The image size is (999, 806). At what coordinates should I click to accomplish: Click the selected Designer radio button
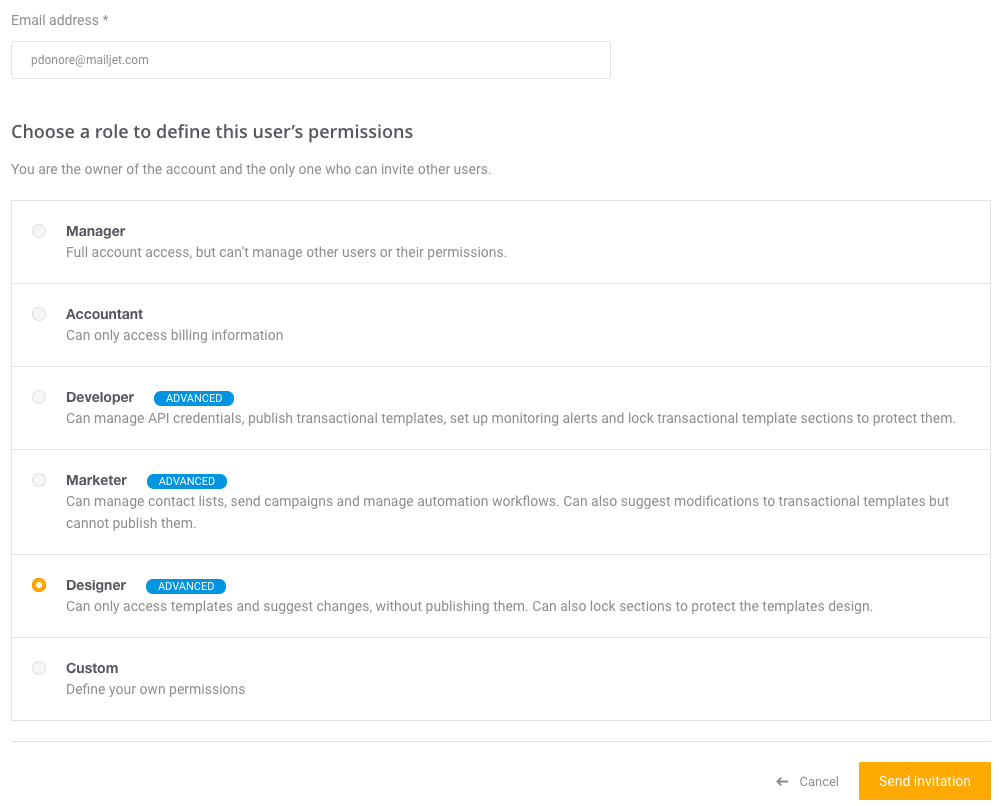tap(39, 585)
